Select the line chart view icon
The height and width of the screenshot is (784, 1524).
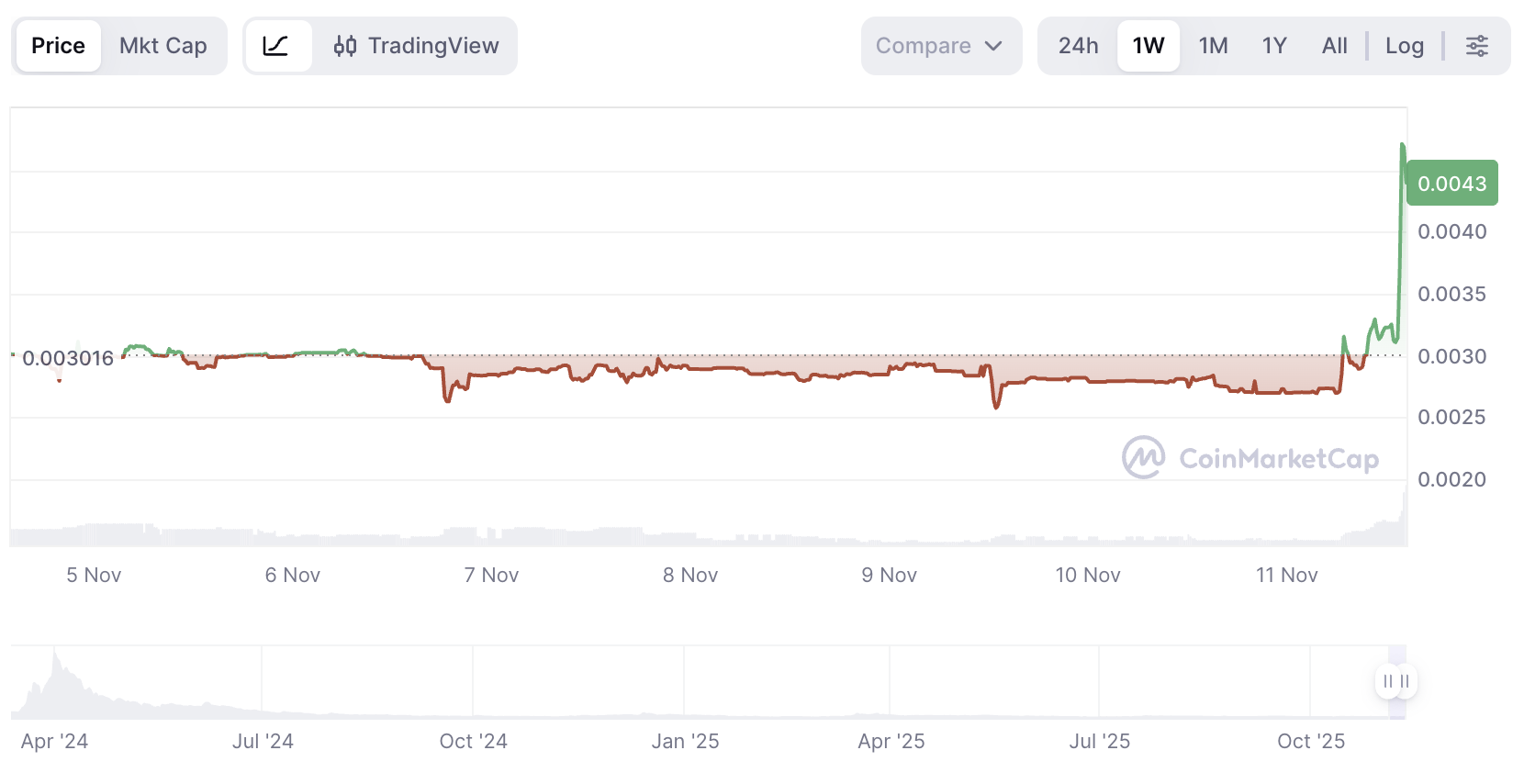point(276,46)
